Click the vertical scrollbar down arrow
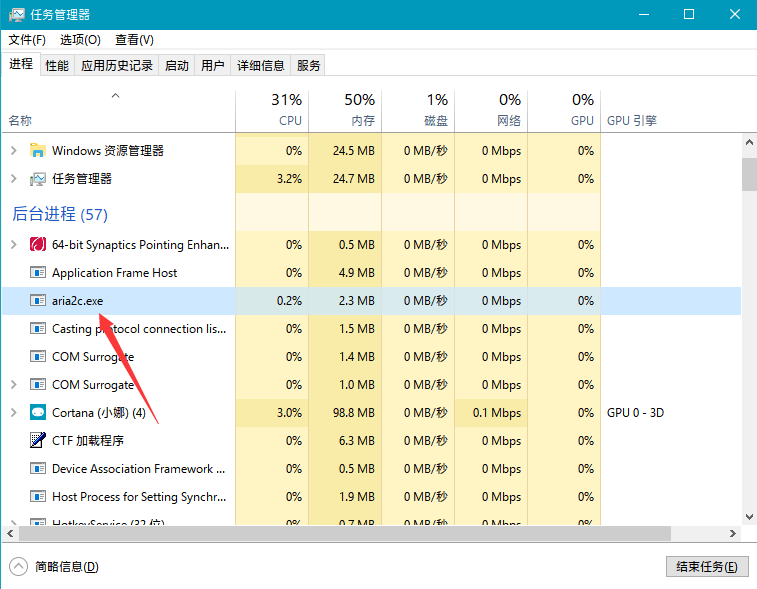757x589 pixels. pyautogui.click(x=749, y=516)
